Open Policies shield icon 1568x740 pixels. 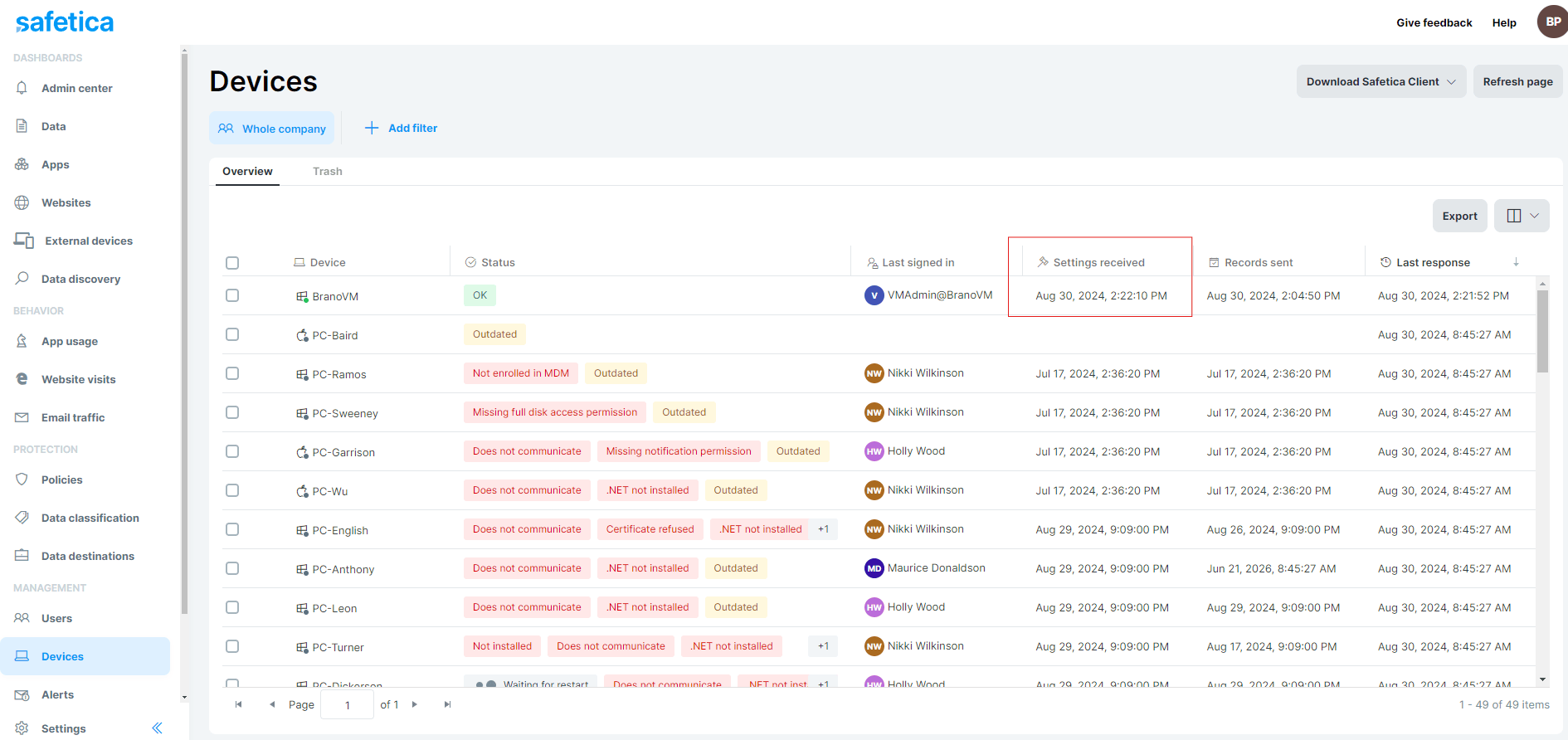[x=22, y=480]
